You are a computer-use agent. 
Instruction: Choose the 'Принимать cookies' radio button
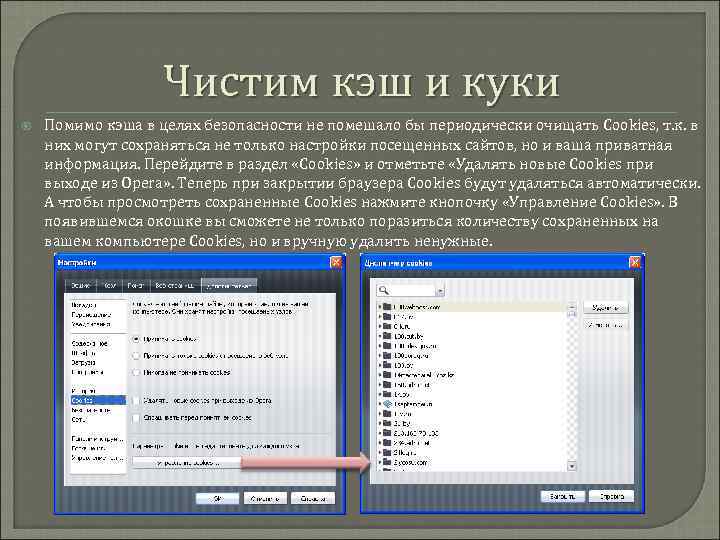pos(136,339)
